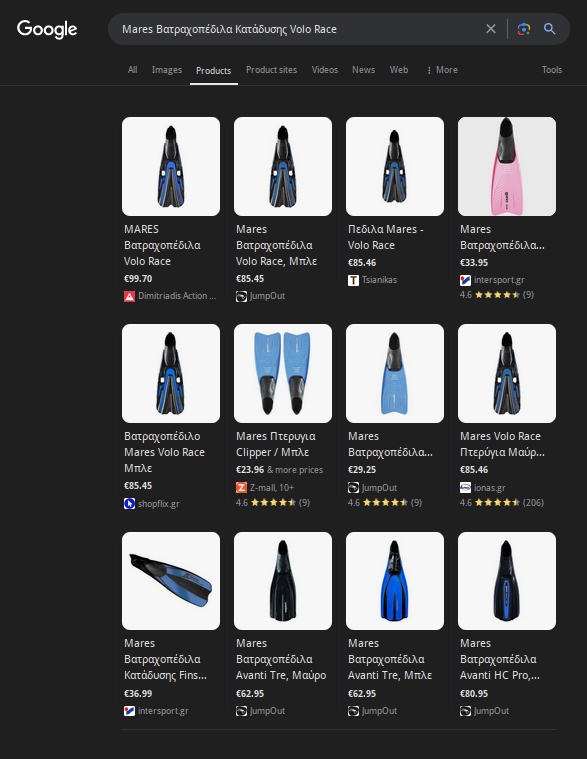
Task: Click the Tsianikas seller icon
Action: pyautogui.click(x=353, y=280)
